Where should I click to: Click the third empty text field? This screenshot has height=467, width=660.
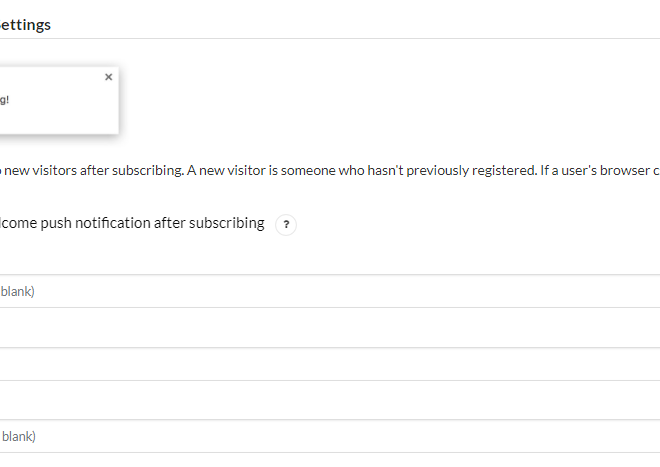(330, 364)
